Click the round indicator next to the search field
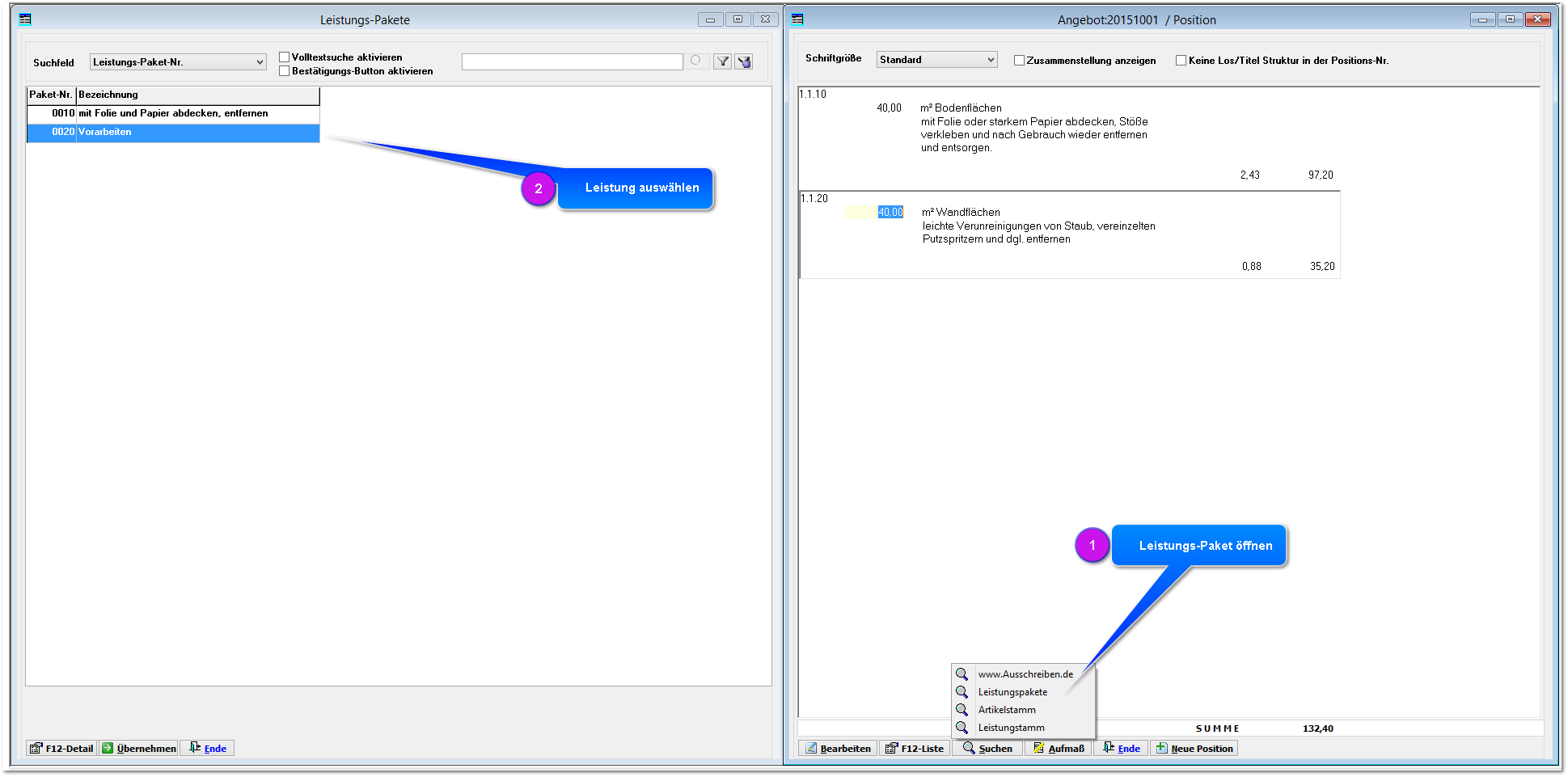The width and height of the screenshot is (1568, 777). tap(695, 61)
